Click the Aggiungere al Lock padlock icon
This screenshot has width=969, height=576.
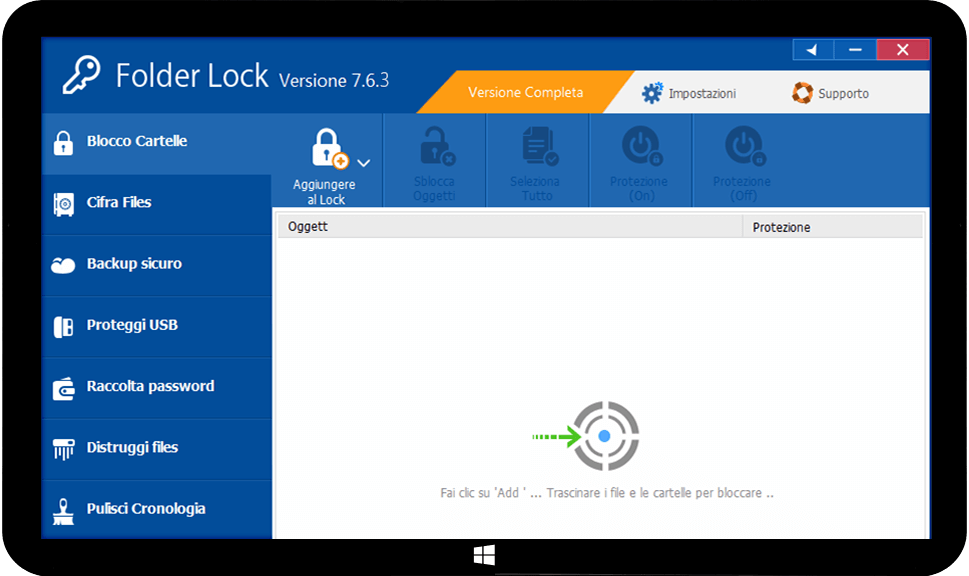pos(329,148)
